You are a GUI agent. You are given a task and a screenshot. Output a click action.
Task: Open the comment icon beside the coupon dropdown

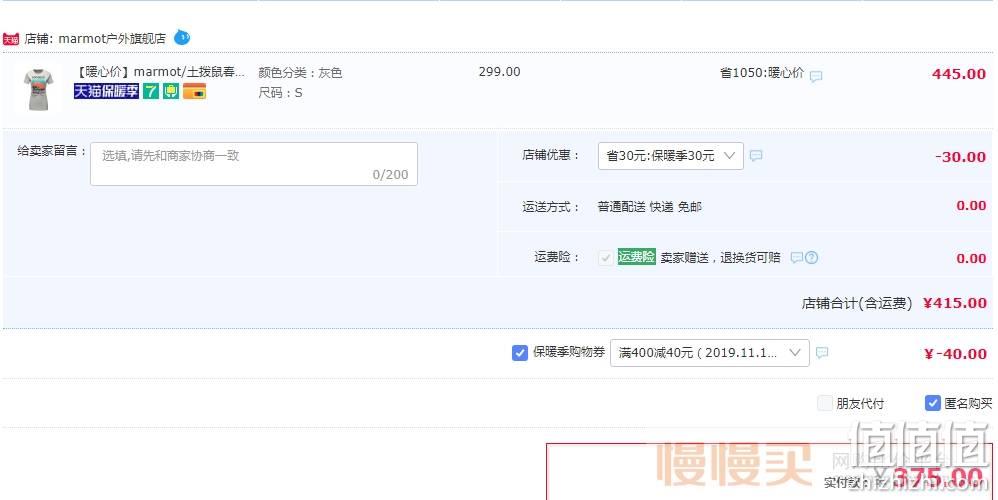[x=822, y=352]
